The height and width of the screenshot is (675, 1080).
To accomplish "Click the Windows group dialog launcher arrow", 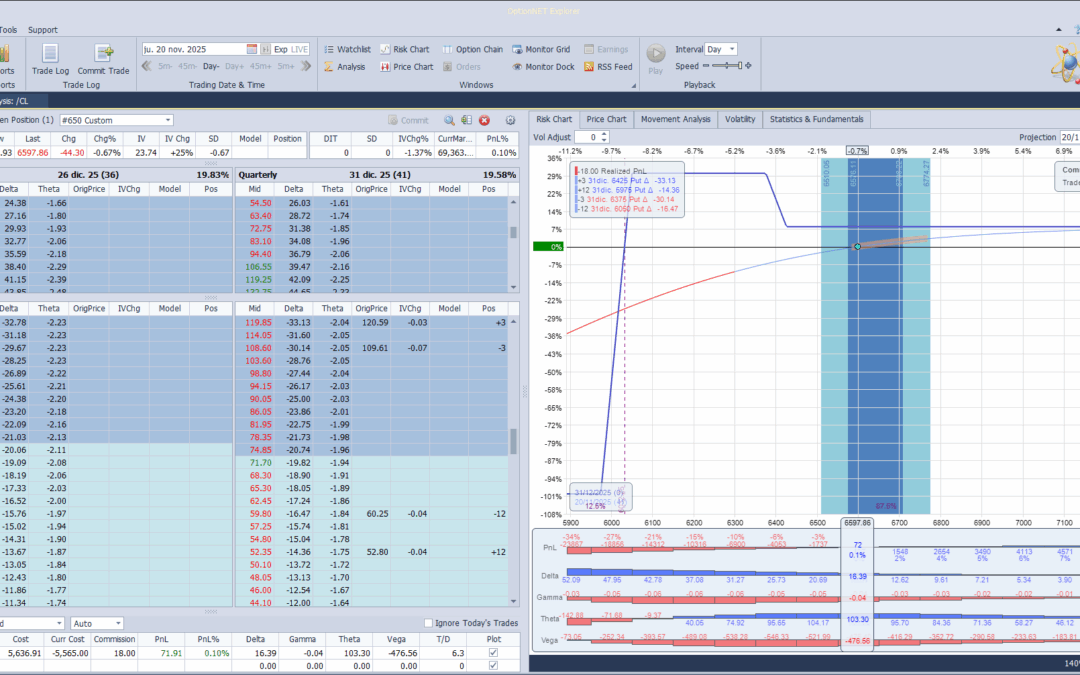I will [634, 85].
